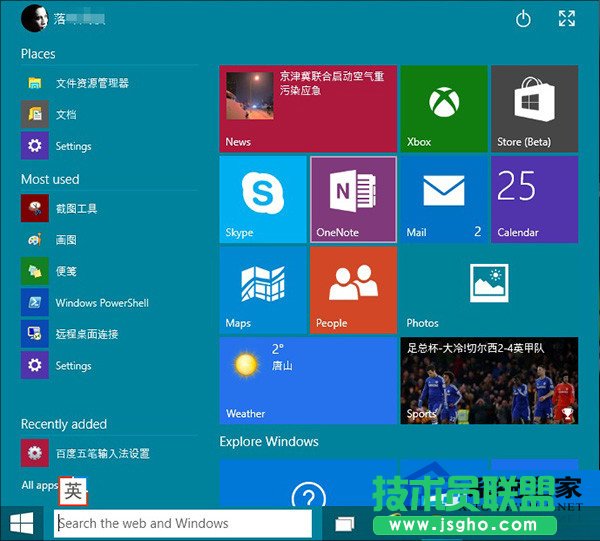Open 文件资源管理器 under Places
The image size is (600, 541).
[x=109, y=83]
